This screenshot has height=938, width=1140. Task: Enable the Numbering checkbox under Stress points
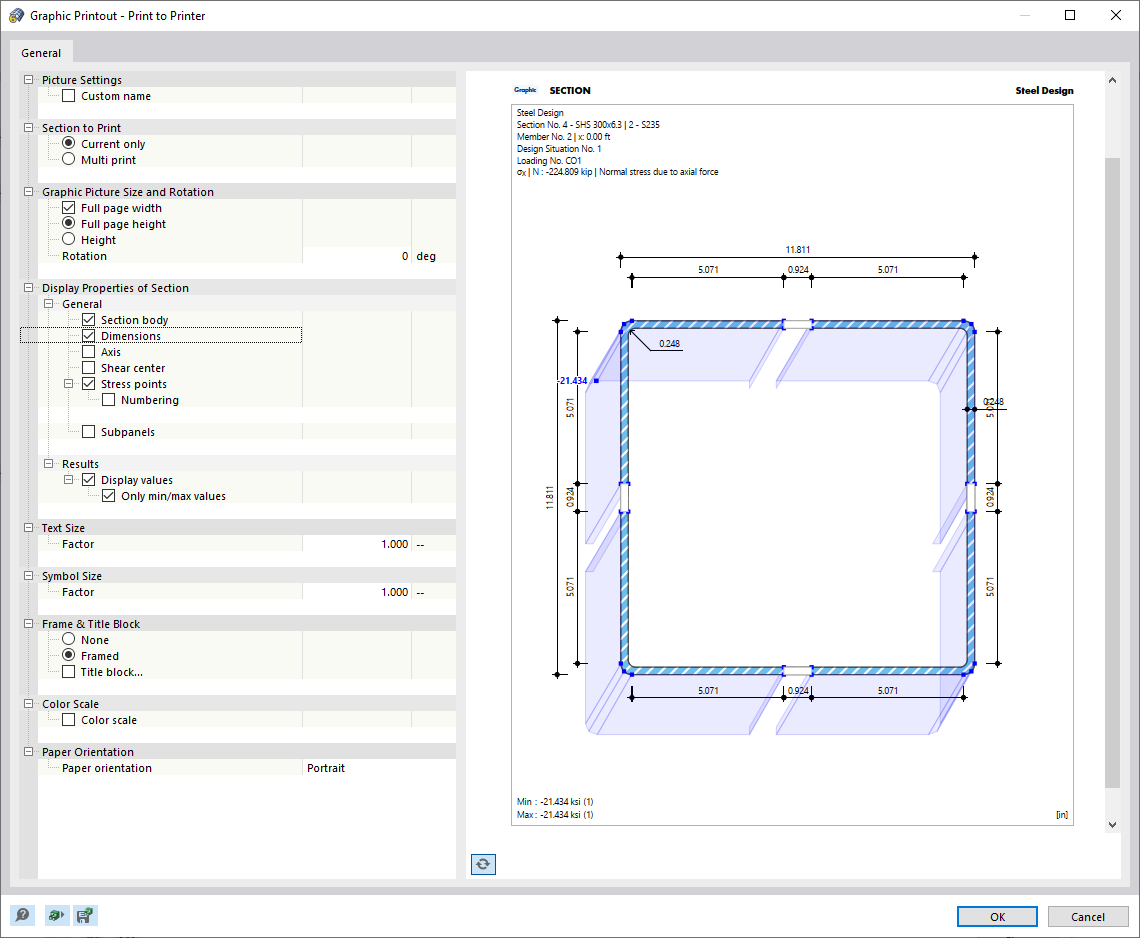(106, 399)
